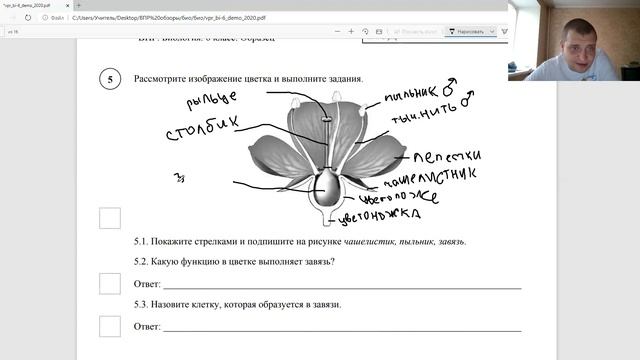
Task: Click the site info icon before 'Файл'
Action: click(x=45, y=18)
